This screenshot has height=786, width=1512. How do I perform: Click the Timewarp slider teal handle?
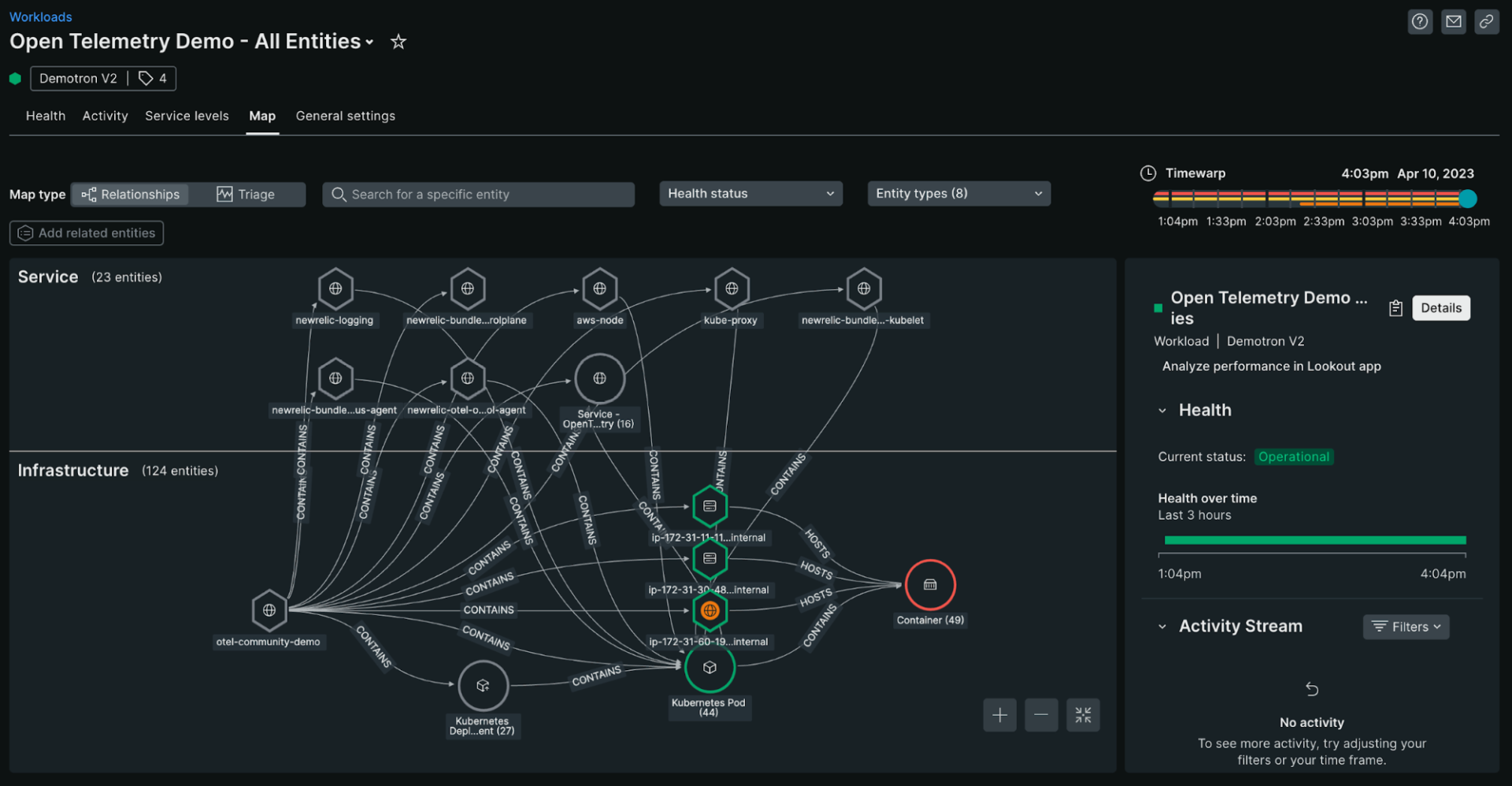coord(1467,198)
